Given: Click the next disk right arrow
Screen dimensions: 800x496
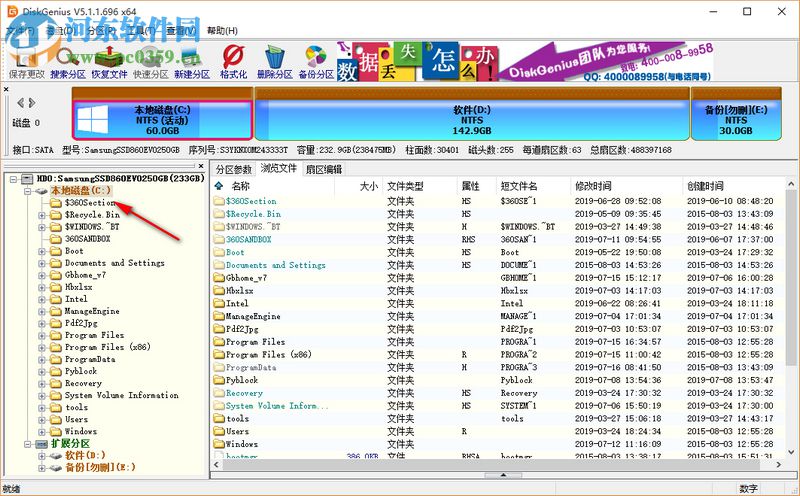Looking at the screenshot, I should pyautogui.click(x=32, y=103).
